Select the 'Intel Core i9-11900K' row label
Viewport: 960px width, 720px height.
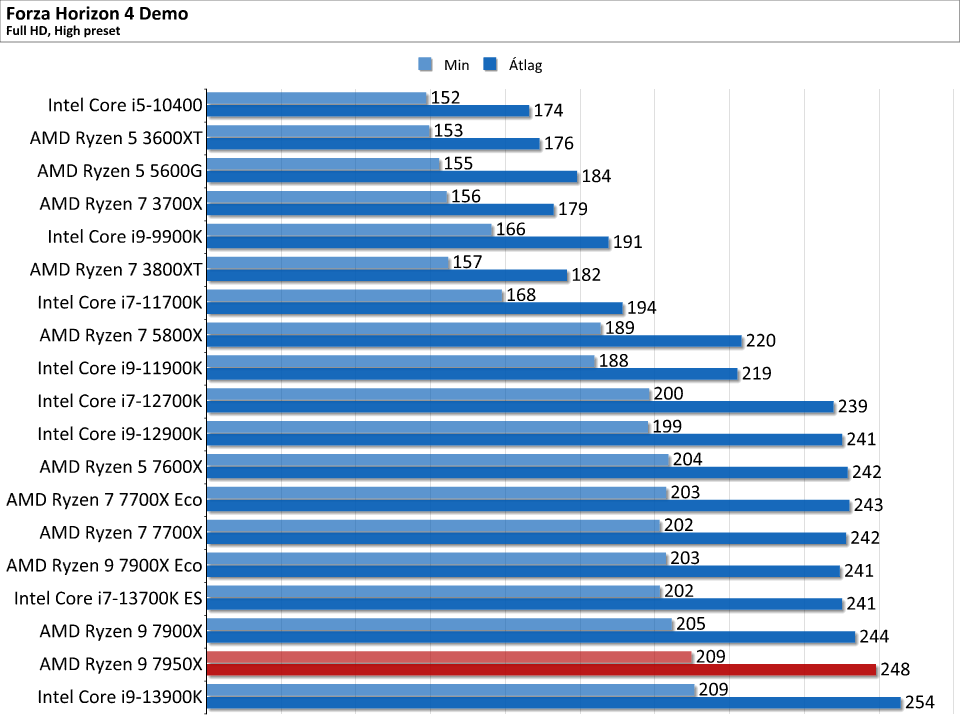pyautogui.click(x=120, y=369)
